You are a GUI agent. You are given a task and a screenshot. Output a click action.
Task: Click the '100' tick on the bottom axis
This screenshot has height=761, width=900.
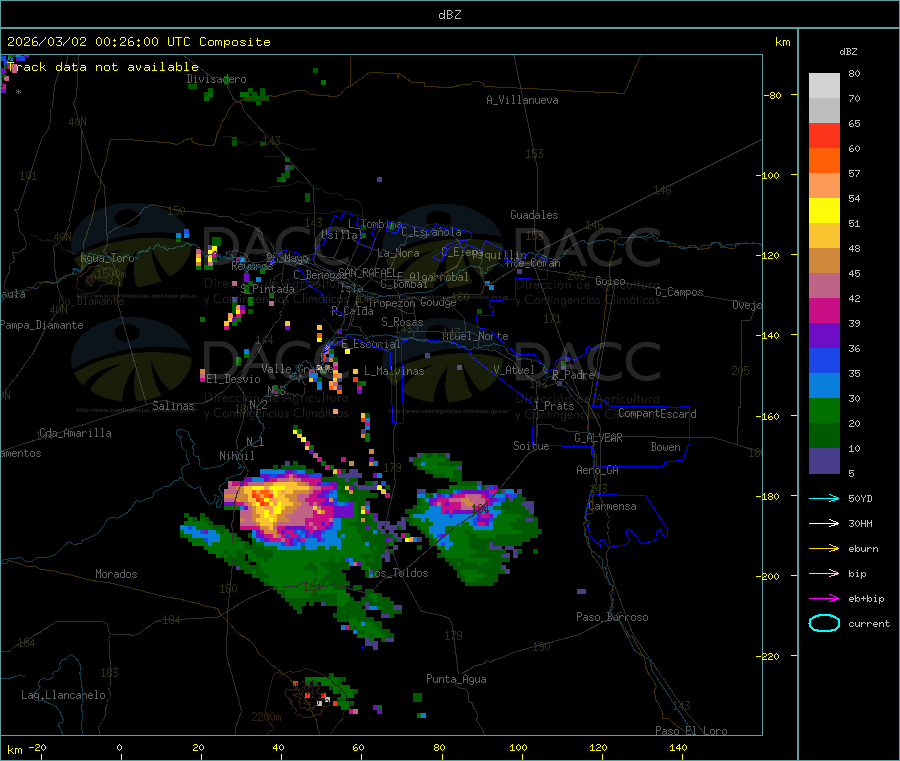518,747
